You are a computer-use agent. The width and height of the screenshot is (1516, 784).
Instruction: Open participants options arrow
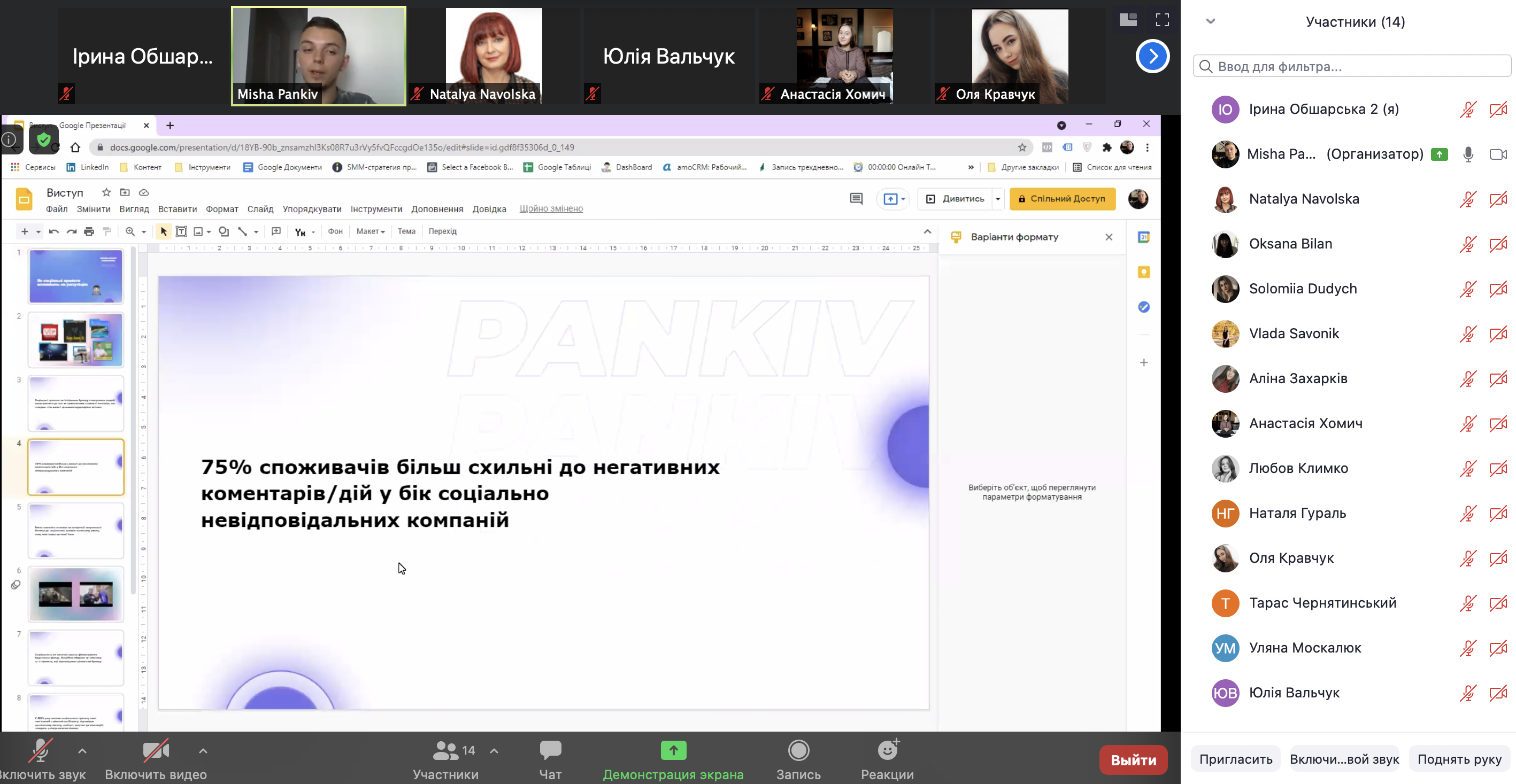(494, 751)
